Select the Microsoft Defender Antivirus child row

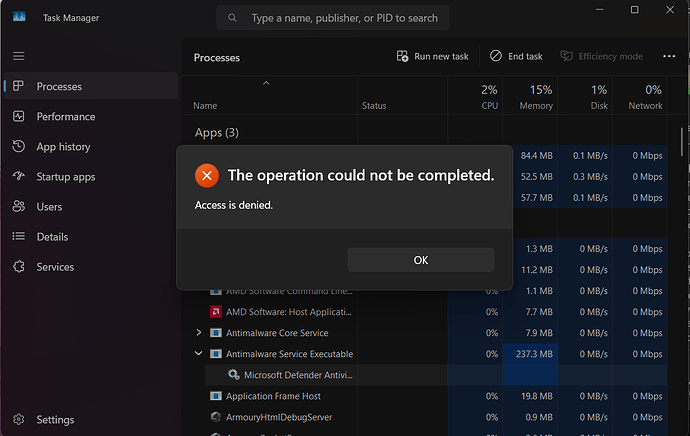[x=297, y=375]
